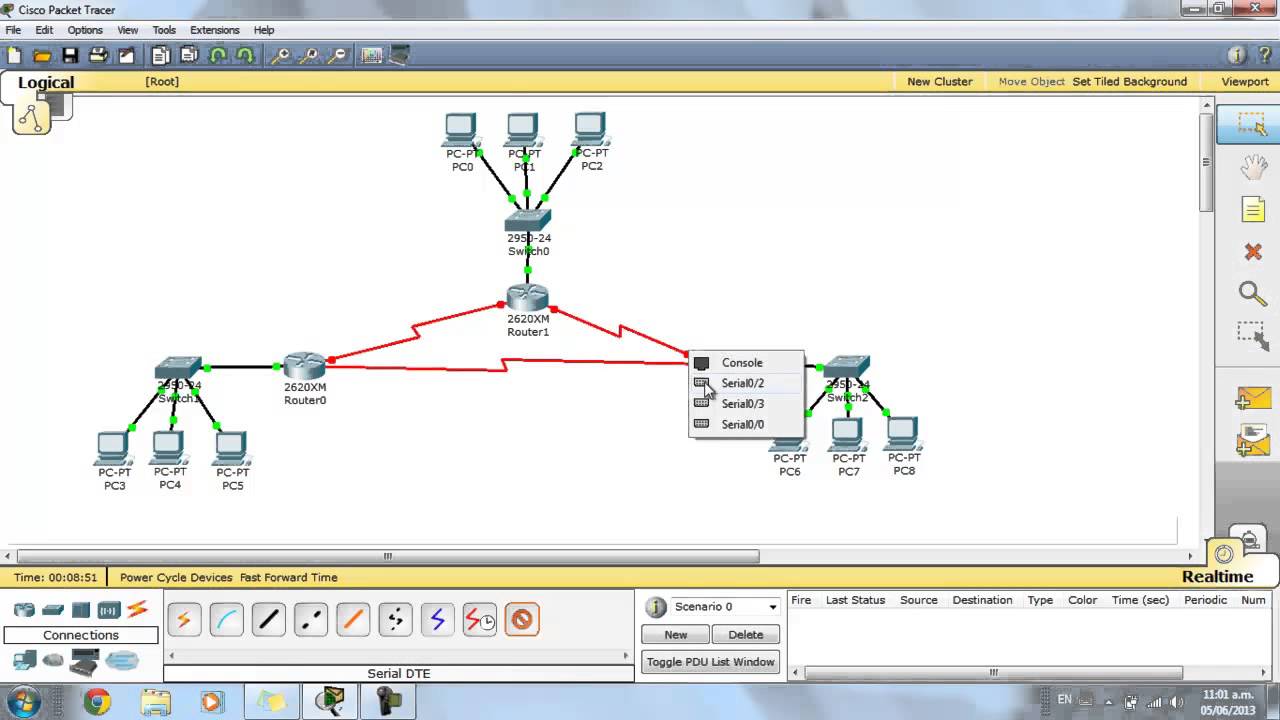
Task: Activate the Inspect magnifier tool
Action: pos(1253,293)
